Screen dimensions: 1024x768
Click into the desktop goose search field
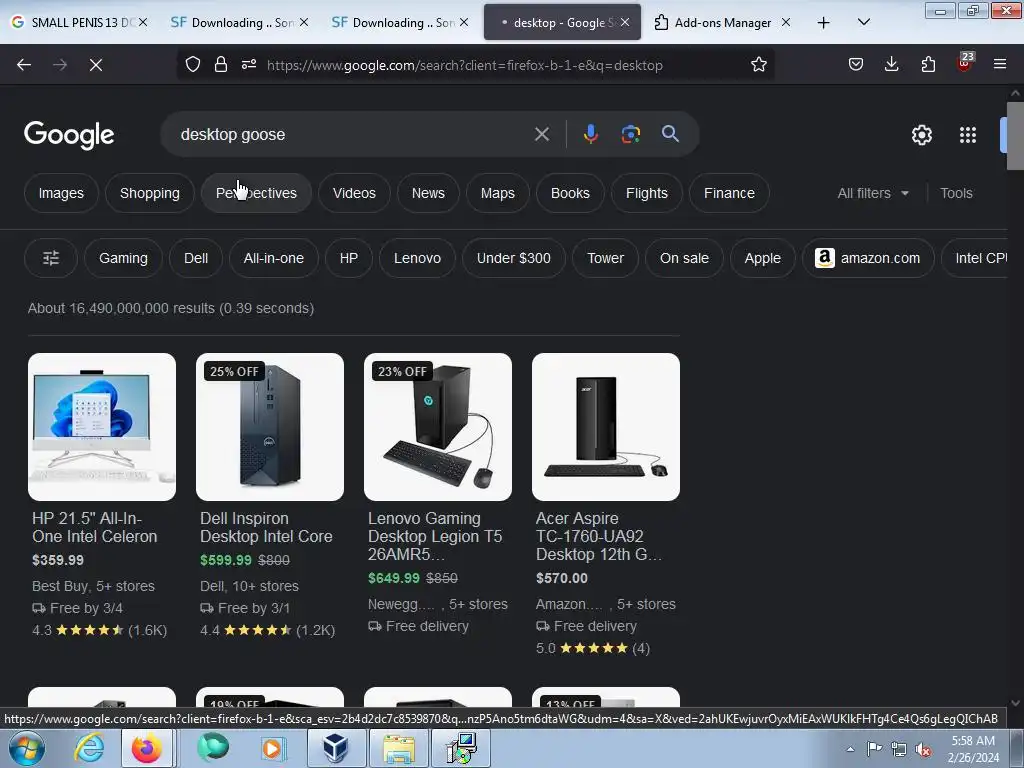(x=353, y=135)
